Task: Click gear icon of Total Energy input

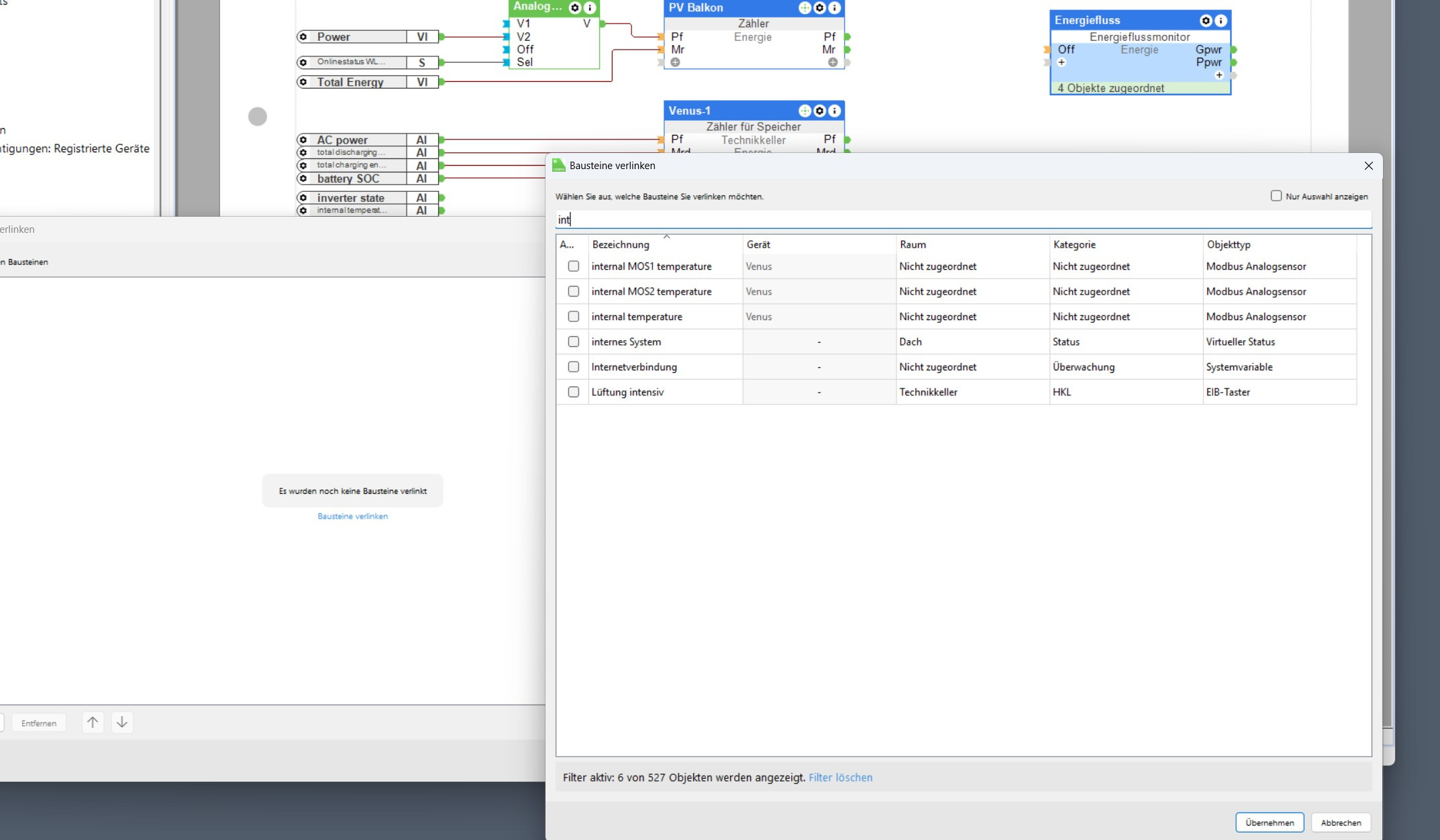Action: click(x=303, y=82)
